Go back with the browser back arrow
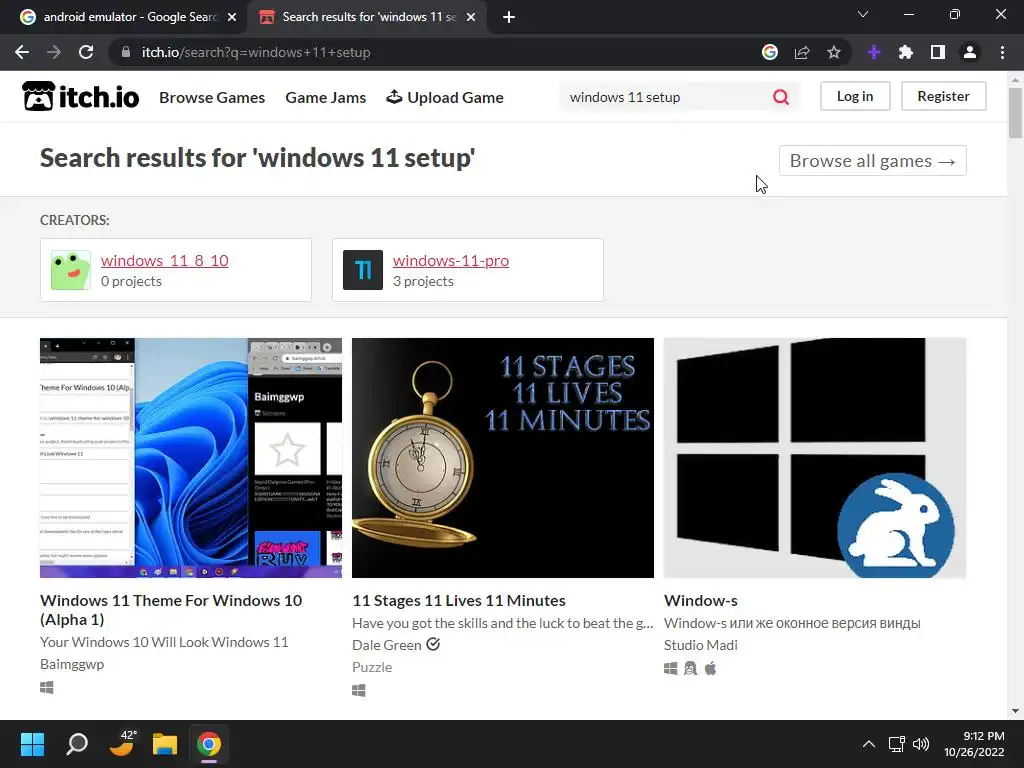Screen dimensions: 1024x768 click(22, 52)
